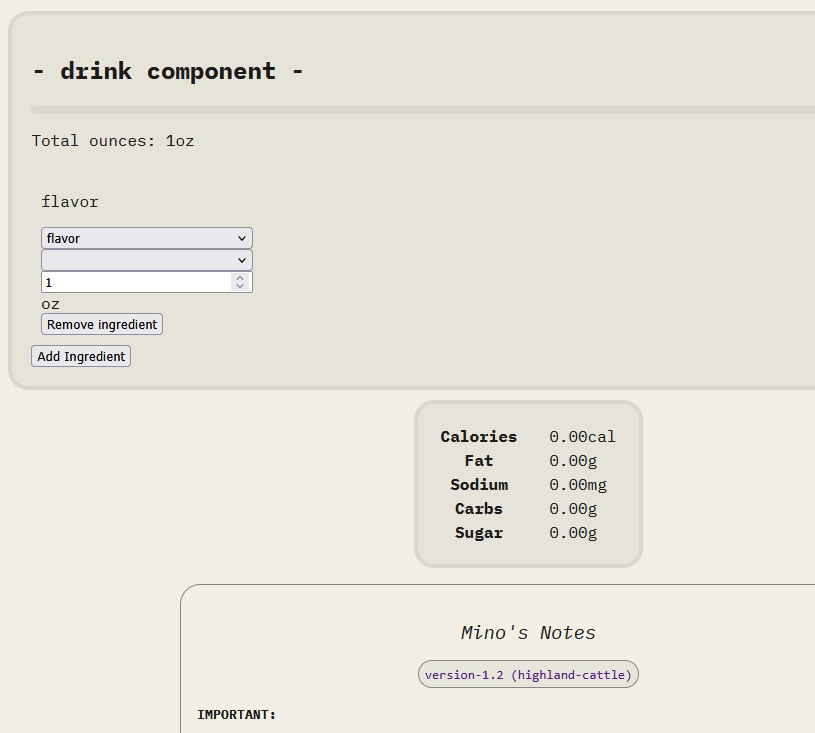The image size is (815, 733).
Task: Click the Calories value 0.00cal
Action: coord(582,437)
